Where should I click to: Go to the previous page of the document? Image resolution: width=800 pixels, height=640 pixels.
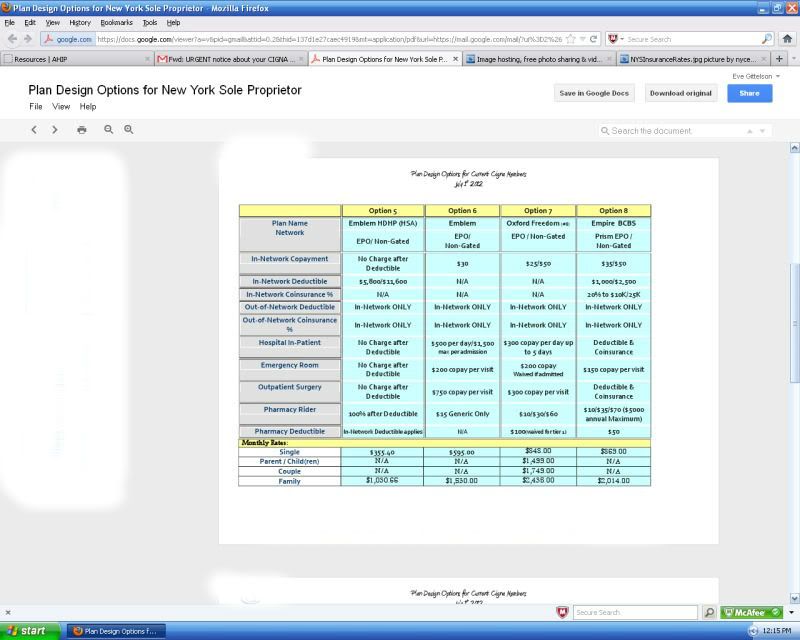34,130
